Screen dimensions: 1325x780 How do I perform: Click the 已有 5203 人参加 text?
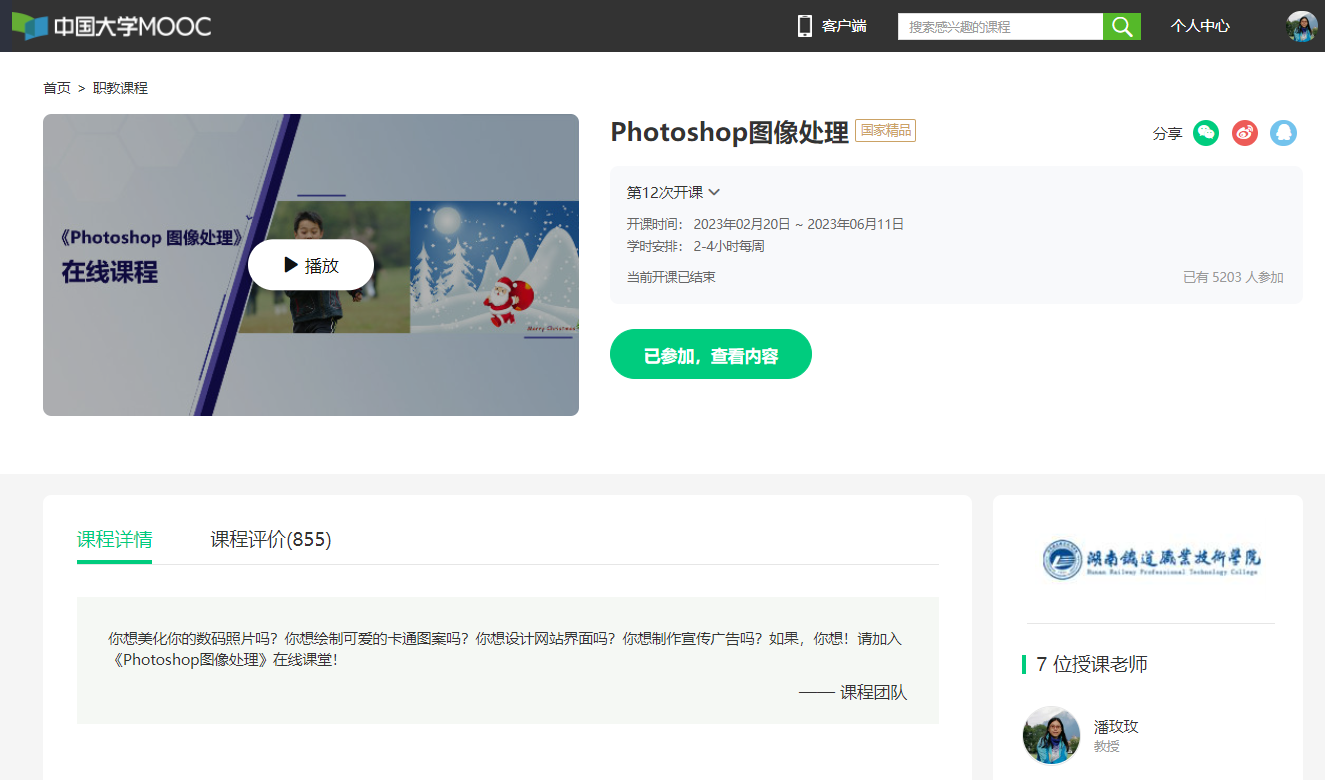point(1233,277)
